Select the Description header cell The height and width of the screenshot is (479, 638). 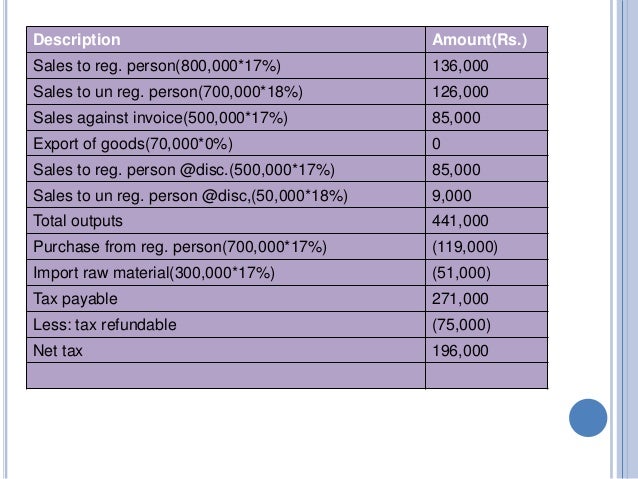[226, 39]
